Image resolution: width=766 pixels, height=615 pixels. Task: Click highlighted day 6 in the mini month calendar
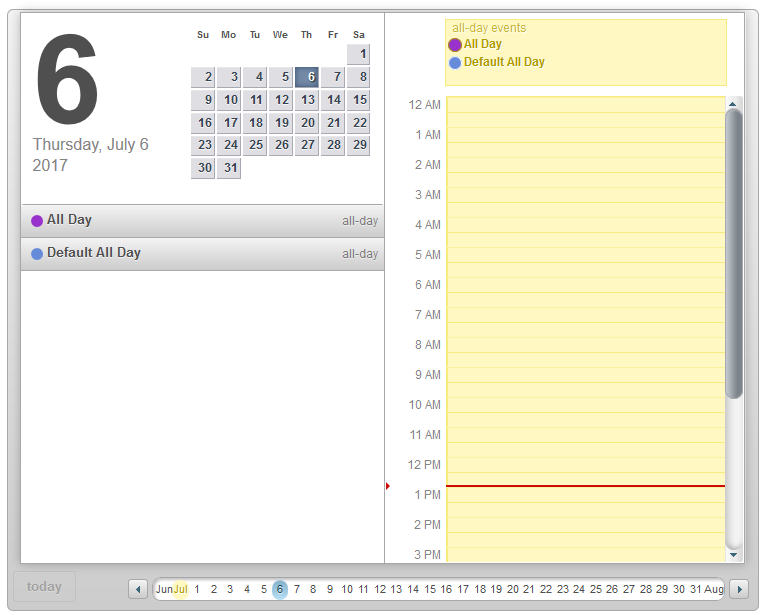tap(307, 77)
